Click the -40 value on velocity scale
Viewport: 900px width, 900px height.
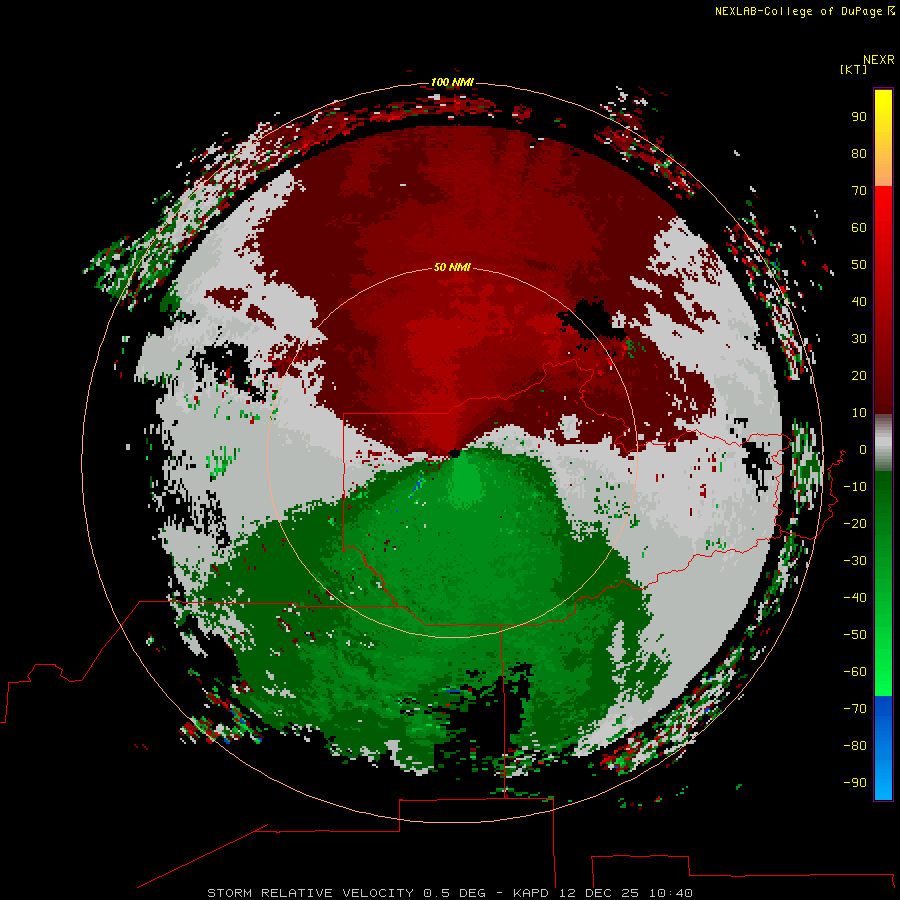point(855,598)
